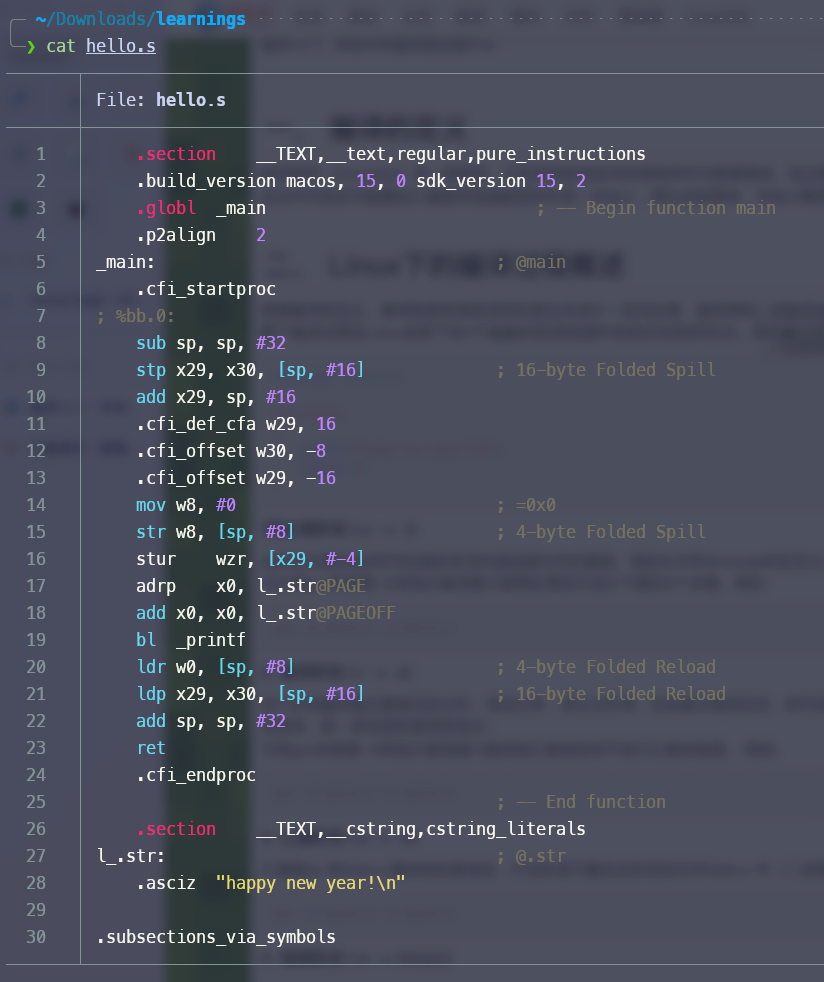Image resolution: width=824 pixels, height=982 pixels.
Task: Click the _main: label on line 5
Action: [126, 262]
